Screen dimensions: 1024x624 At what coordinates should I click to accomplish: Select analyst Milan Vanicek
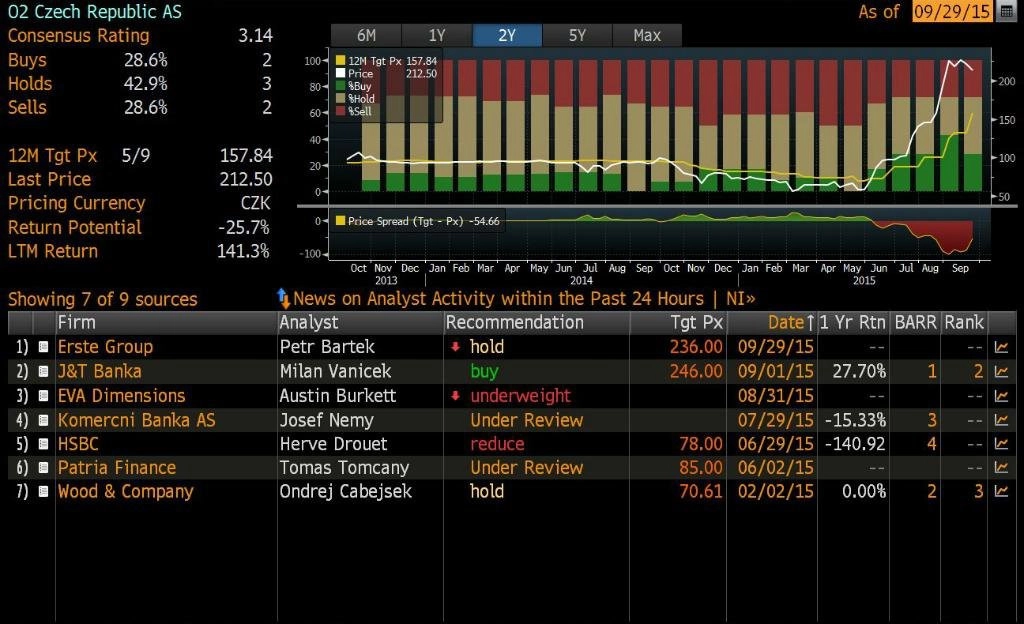tap(336, 371)
